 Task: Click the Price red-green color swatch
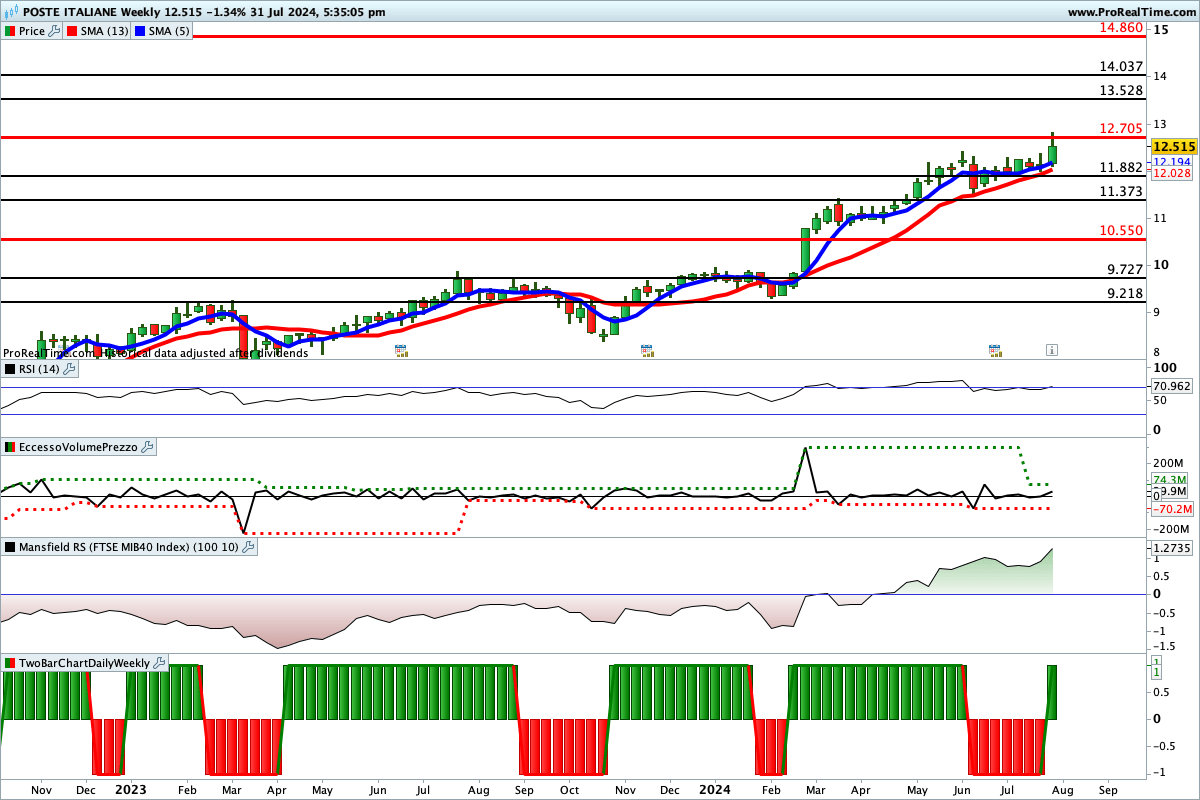click(x=10, y=31)
